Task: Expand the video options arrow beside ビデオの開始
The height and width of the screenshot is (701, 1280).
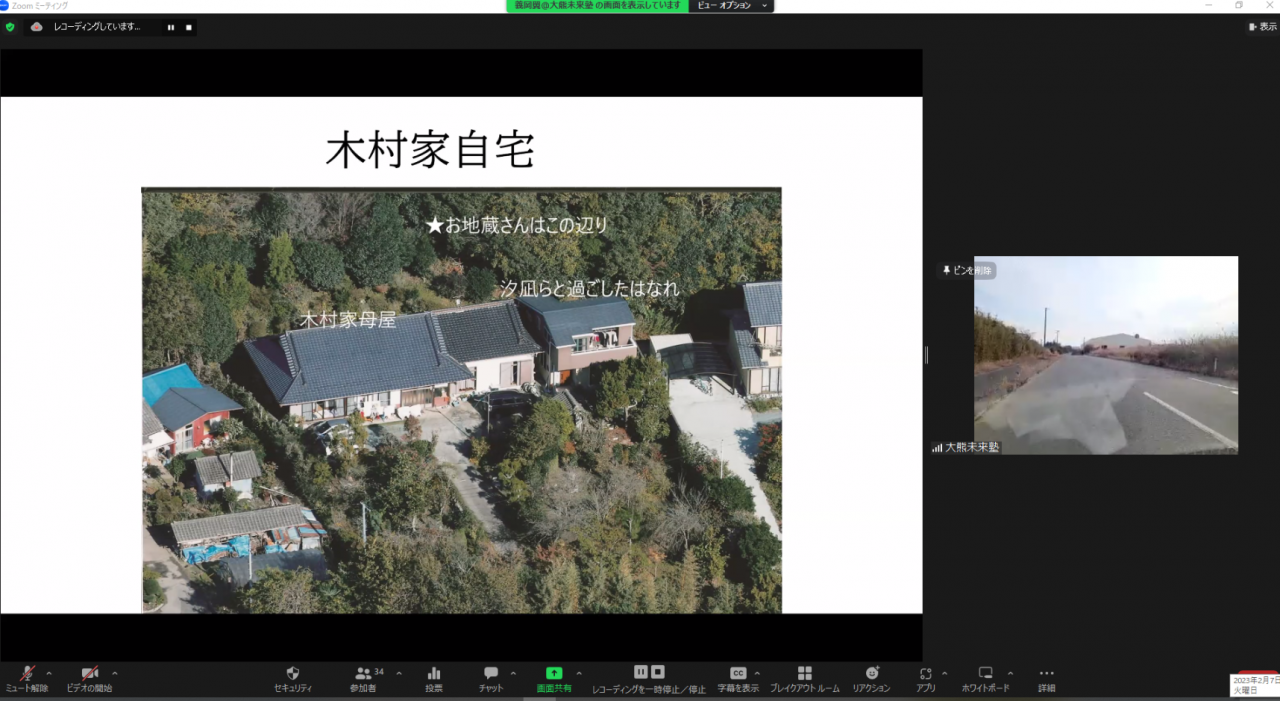Action: (x=115, y=673)
